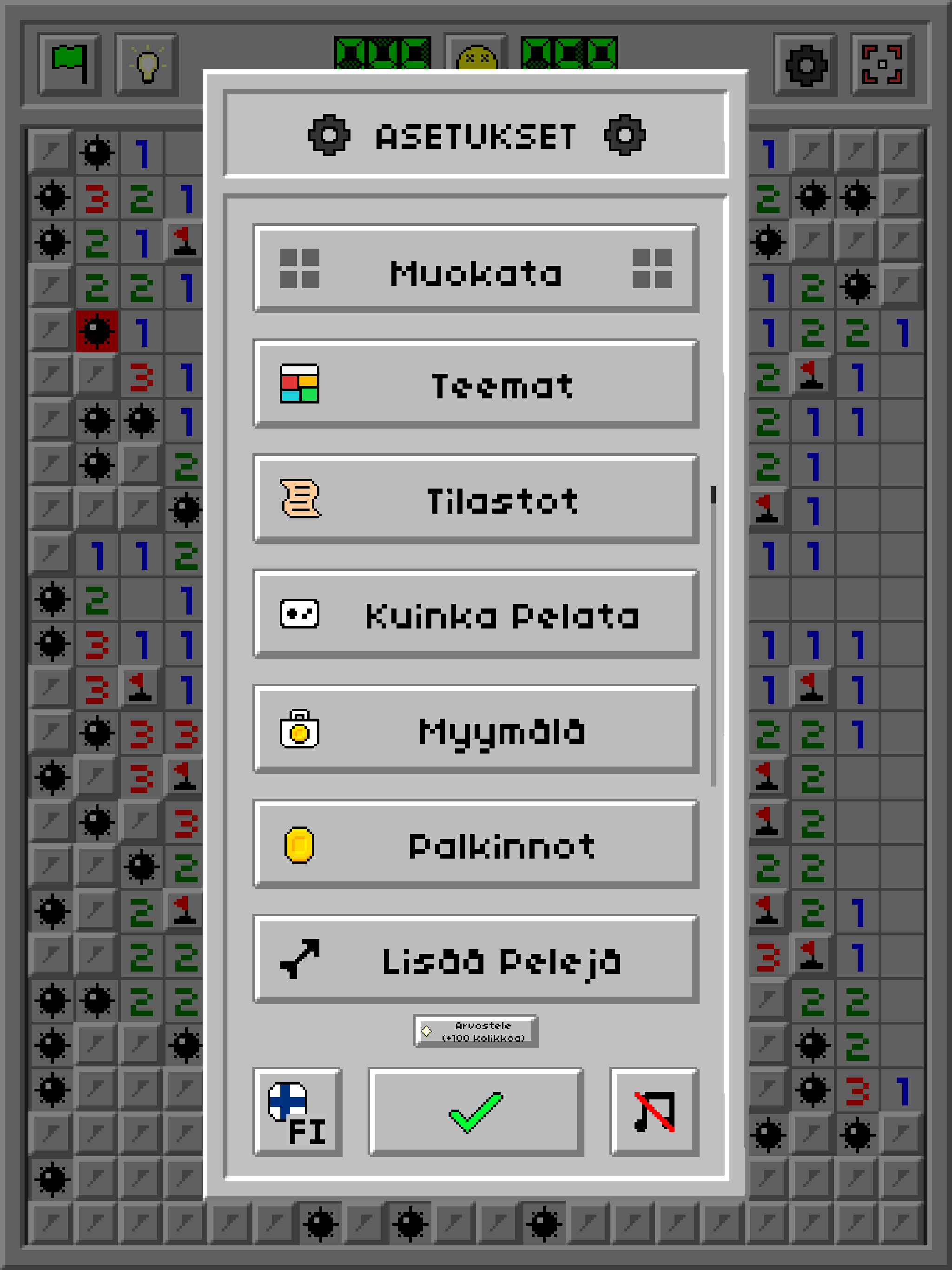Open Tilastot statistics entry

click(476, 499)
